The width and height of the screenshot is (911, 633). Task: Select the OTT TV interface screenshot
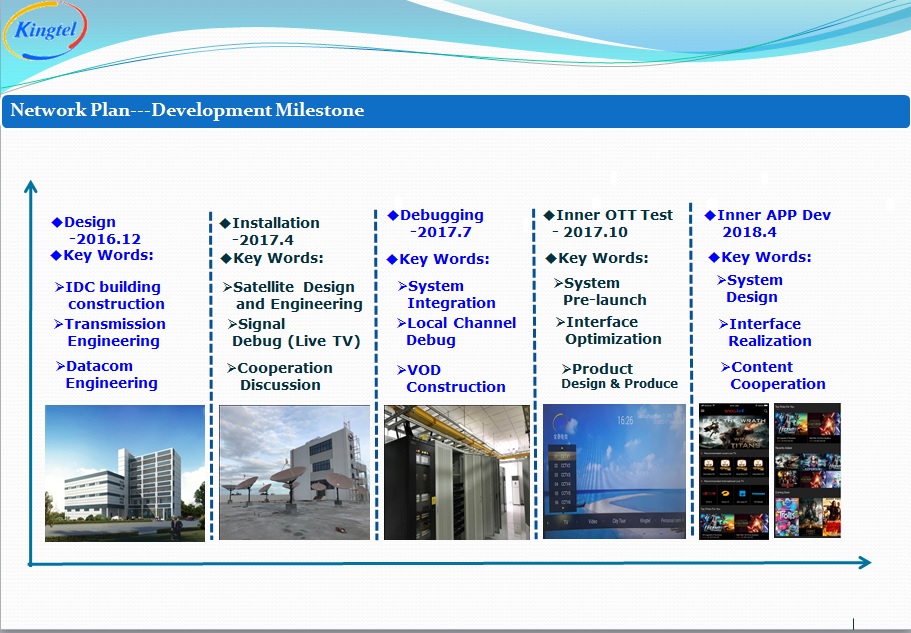(x=614, y=471)
